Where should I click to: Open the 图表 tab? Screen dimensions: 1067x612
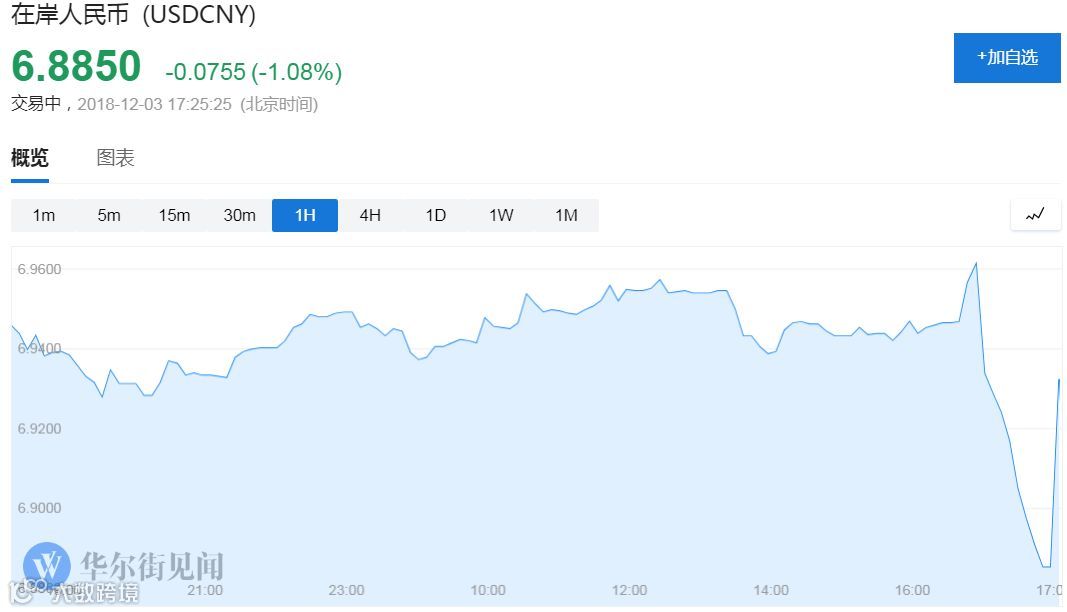coord(115,158)
